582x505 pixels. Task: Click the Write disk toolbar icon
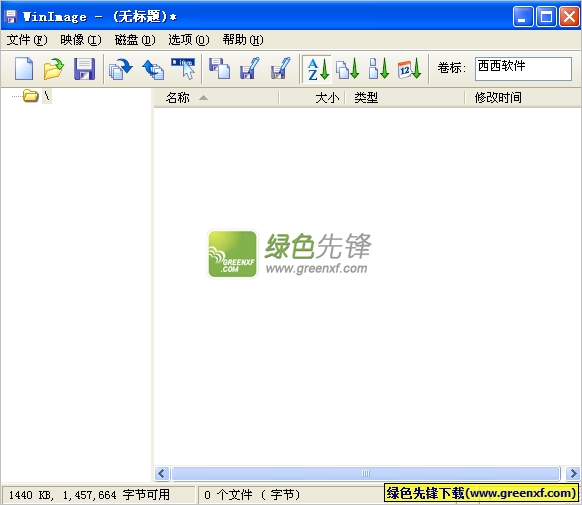click(x=153, y=69)
